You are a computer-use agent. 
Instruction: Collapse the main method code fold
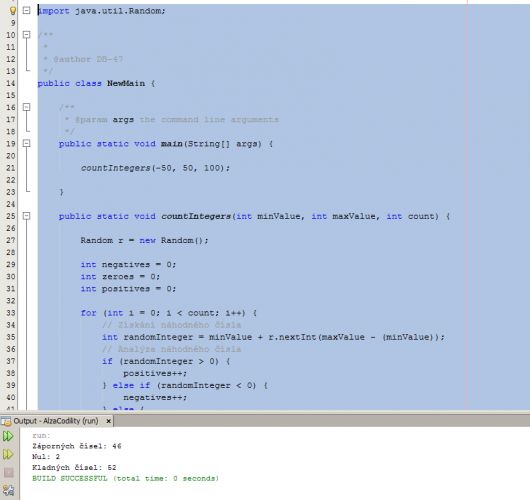click(x=26, y=143)
